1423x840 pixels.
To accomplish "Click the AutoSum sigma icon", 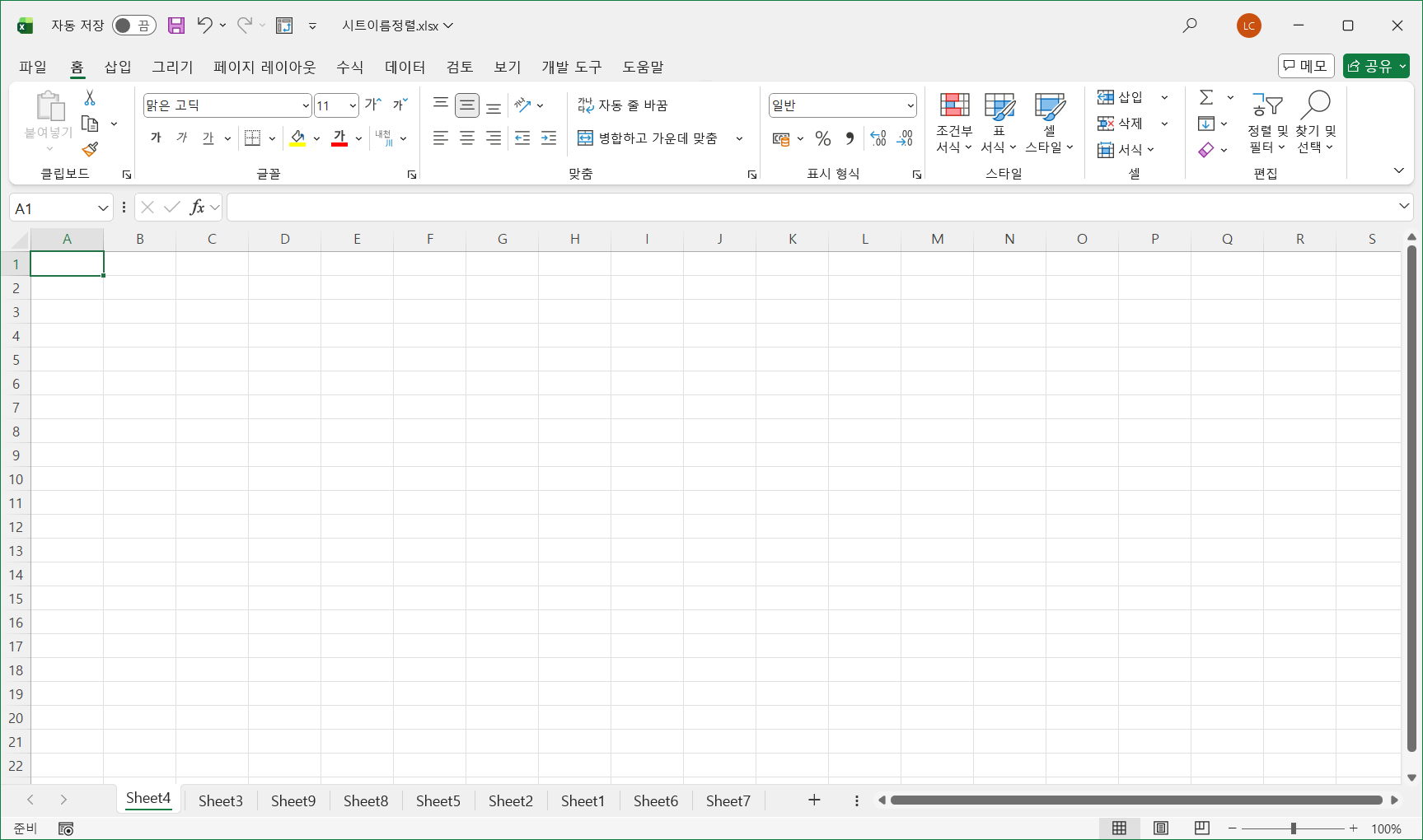I will coord(1206,97).
